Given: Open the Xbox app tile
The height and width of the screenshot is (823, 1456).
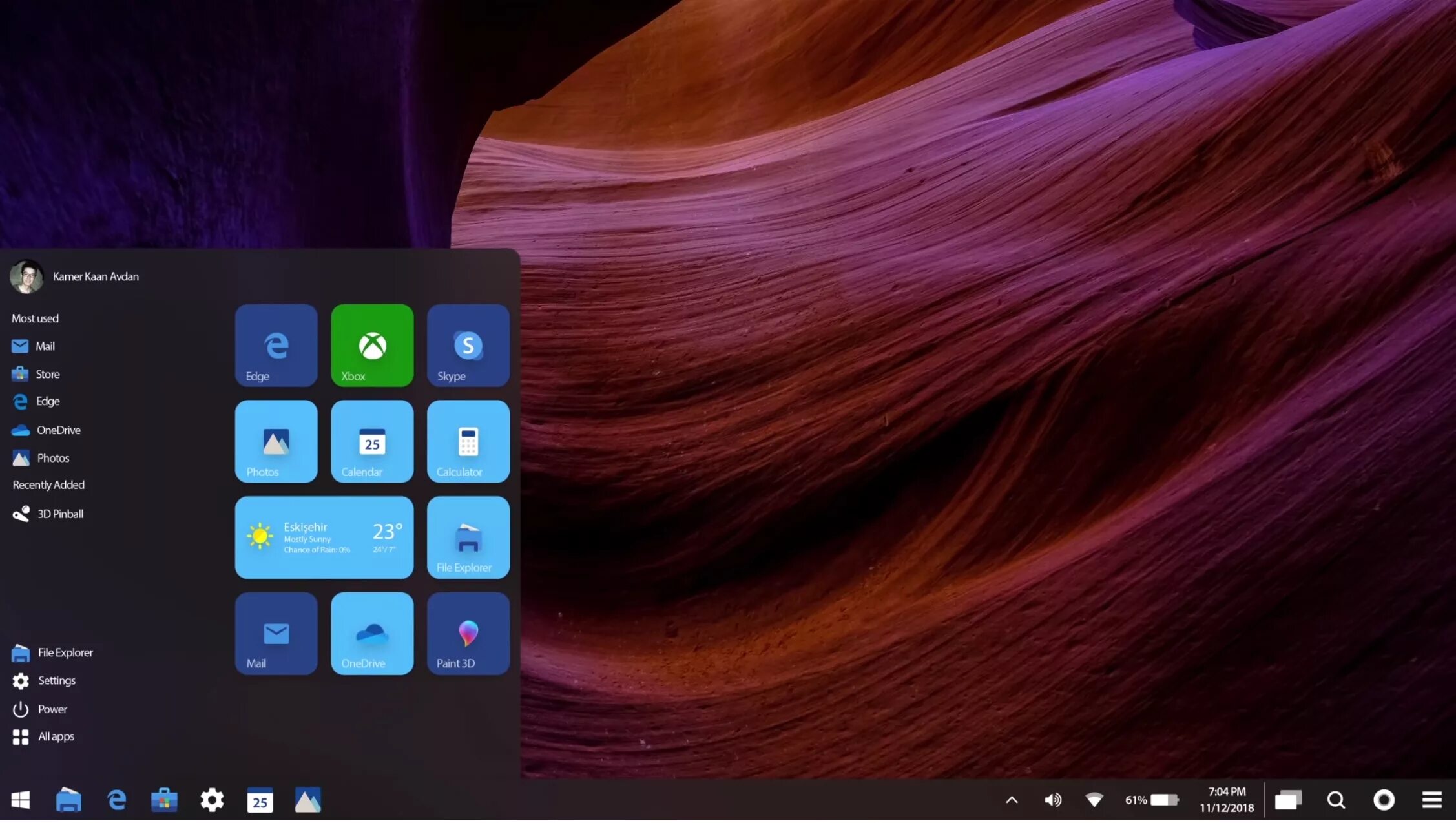Looking at the screenshot, I should (x=372, y=345).
